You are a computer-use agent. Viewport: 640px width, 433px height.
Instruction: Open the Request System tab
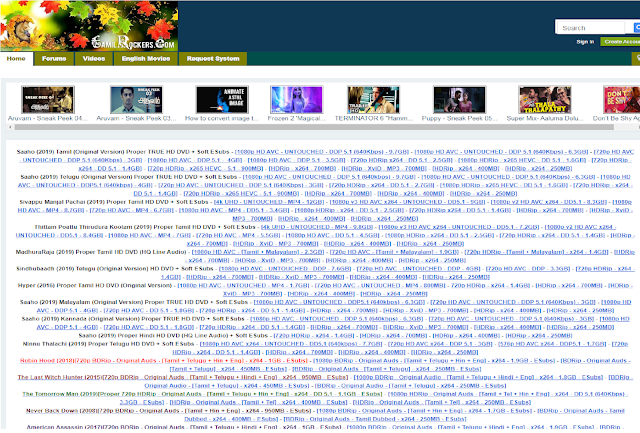pyautogui.click(x=213, y=59)
